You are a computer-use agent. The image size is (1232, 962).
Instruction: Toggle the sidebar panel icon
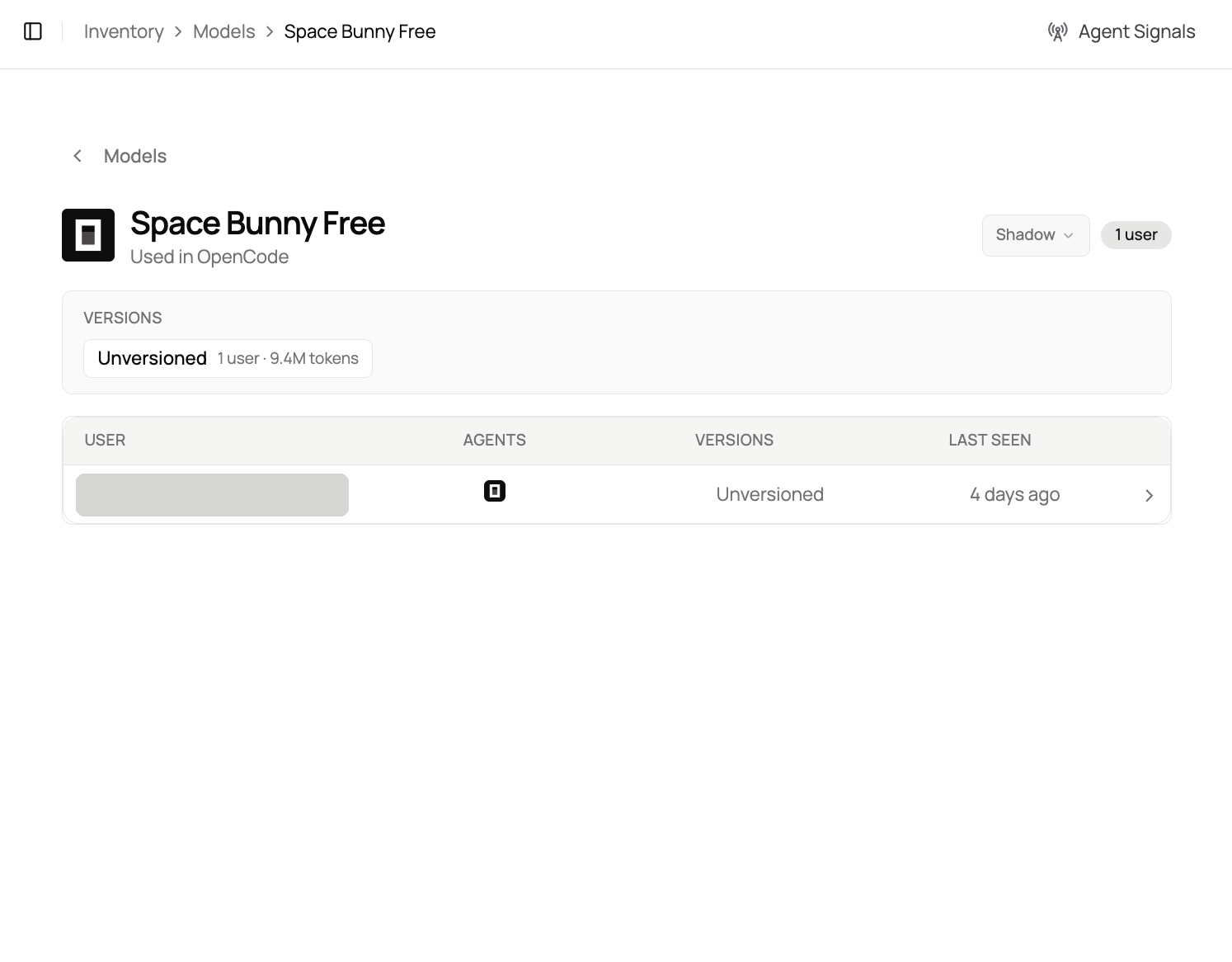(33, 31)
